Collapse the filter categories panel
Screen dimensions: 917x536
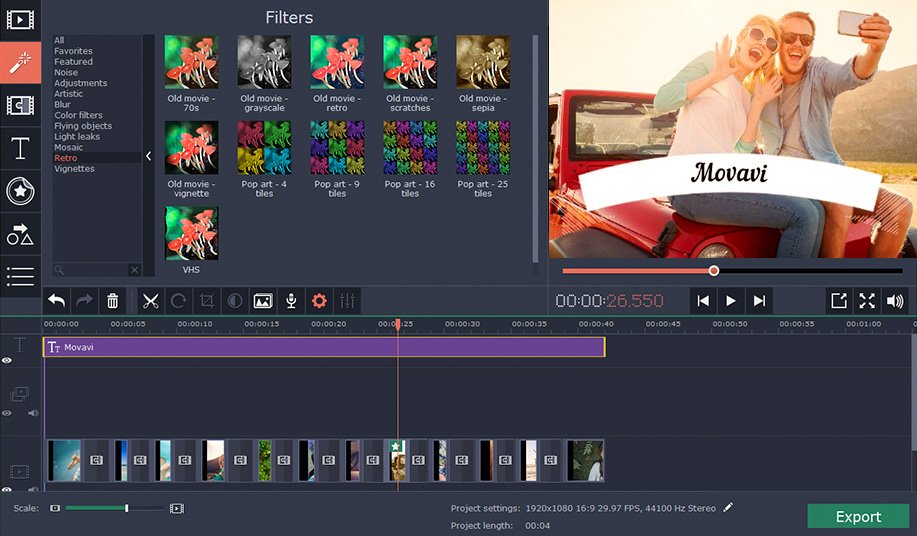click(x=149, y=156)
